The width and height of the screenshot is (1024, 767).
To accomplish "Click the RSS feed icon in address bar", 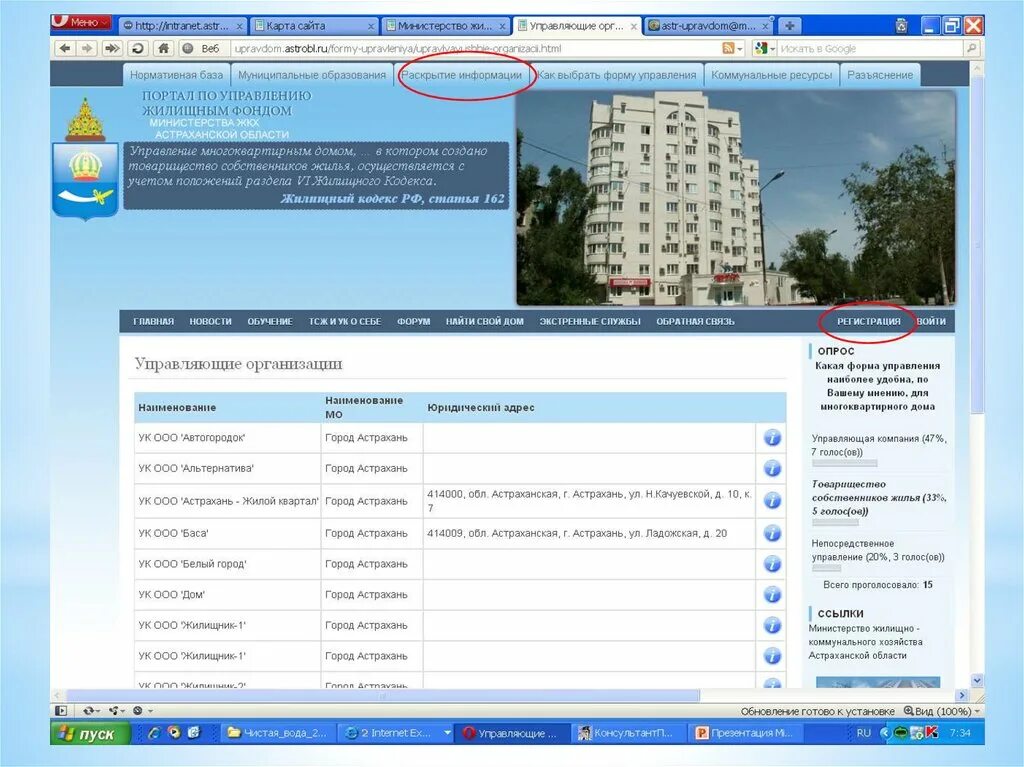I will click(x=728, y=48).
